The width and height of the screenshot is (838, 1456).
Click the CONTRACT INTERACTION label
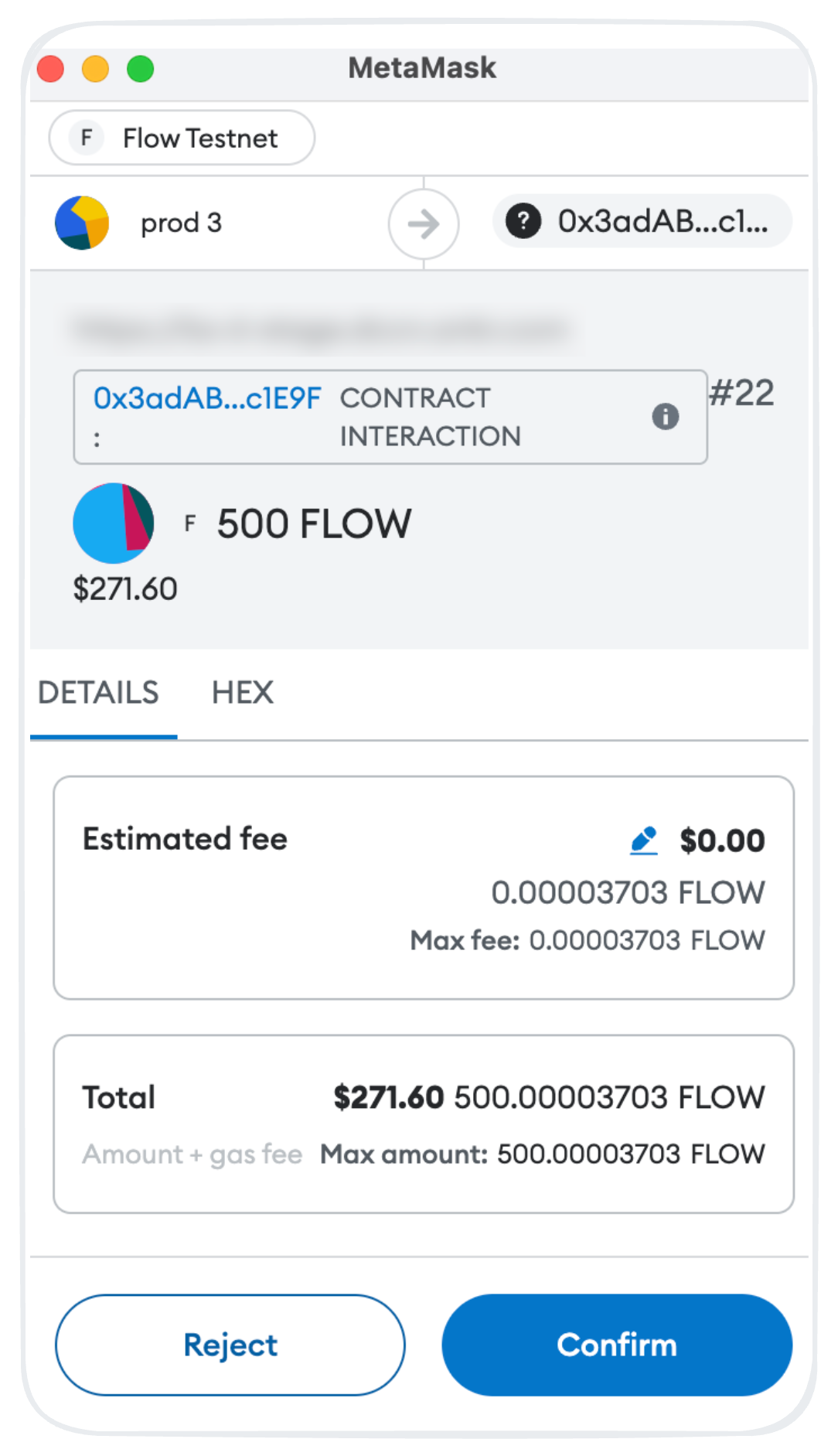point(430,417)
